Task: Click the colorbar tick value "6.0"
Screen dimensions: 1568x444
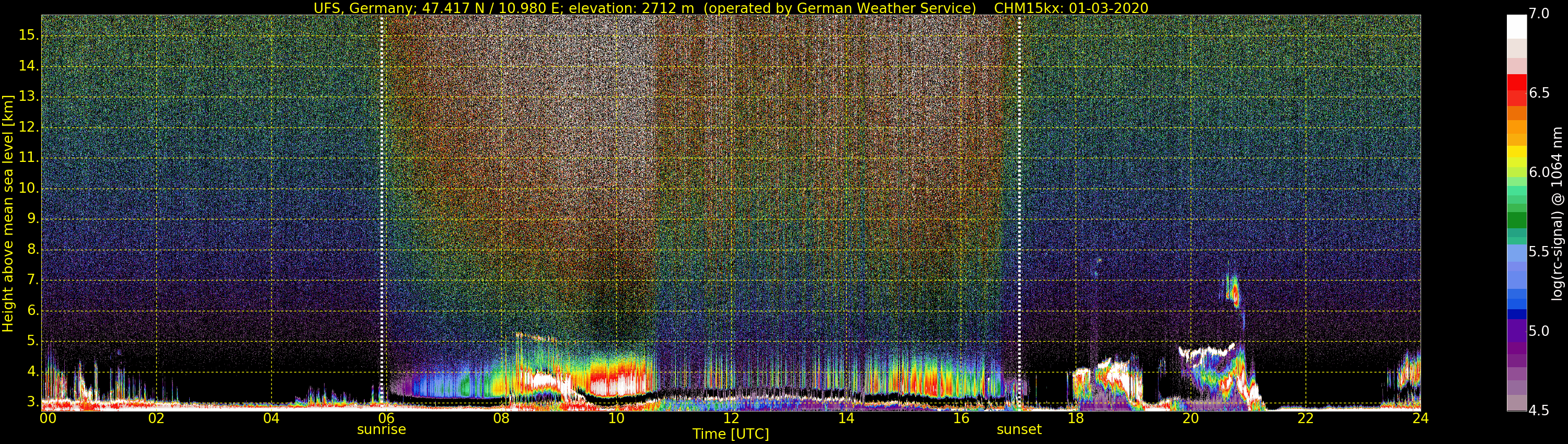Action: point(1539,172)
